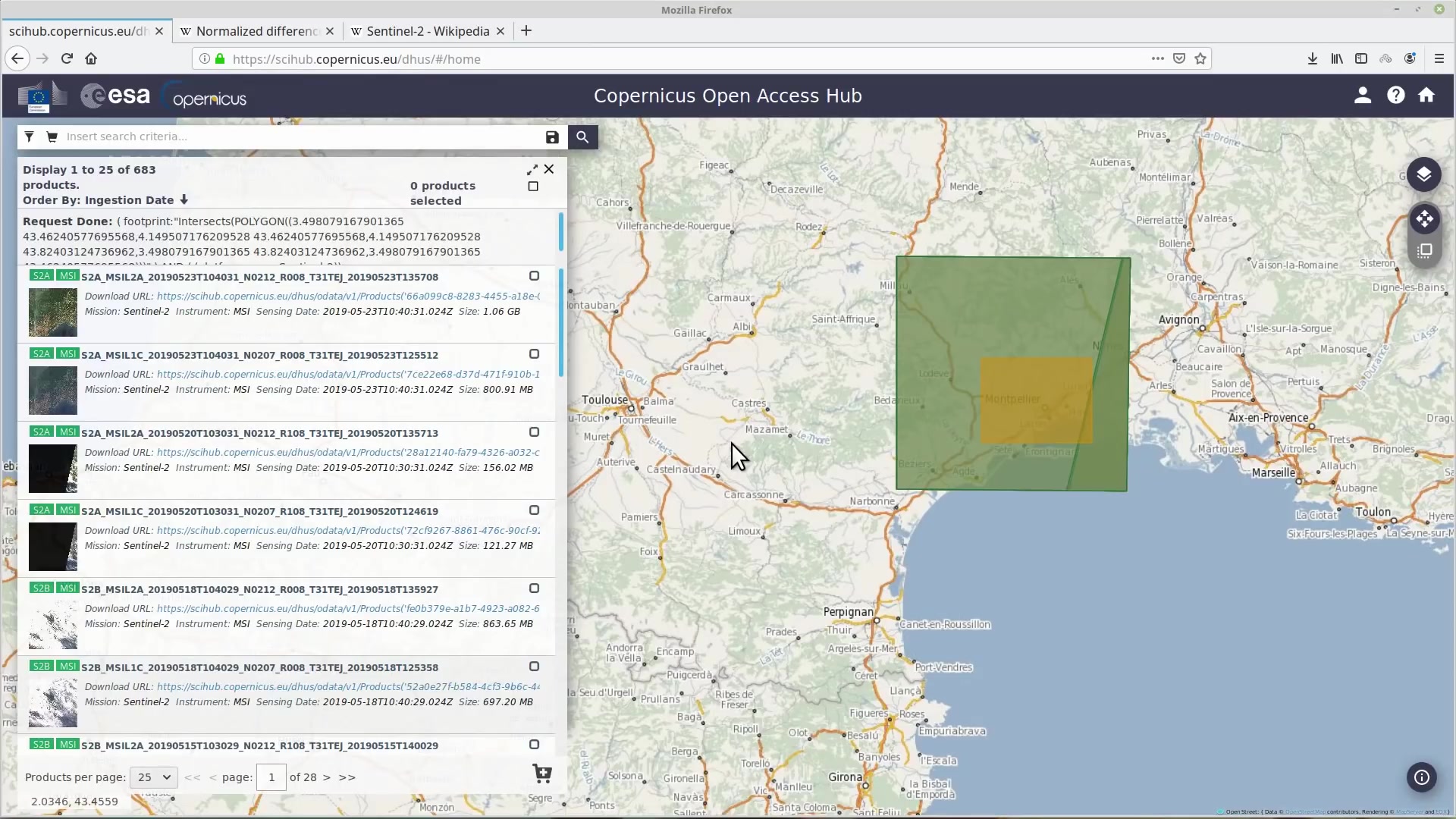This screenshot has width=1456, height=819.
Task: Click the expand results panel icon
Action: click(x=531, y=169)
